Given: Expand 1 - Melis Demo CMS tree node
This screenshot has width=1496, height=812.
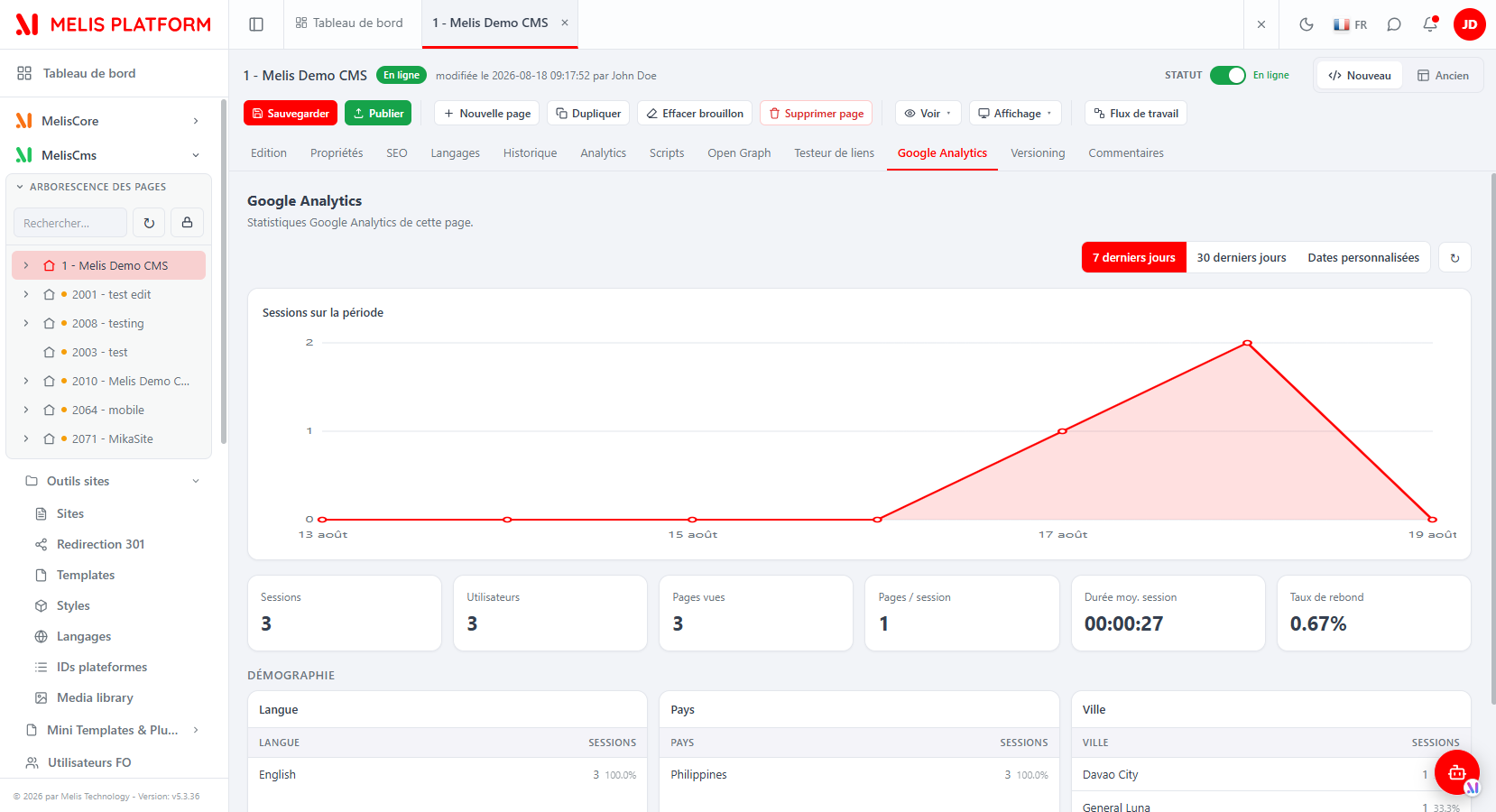Looking at the screenshot, I should coord(26,265).
